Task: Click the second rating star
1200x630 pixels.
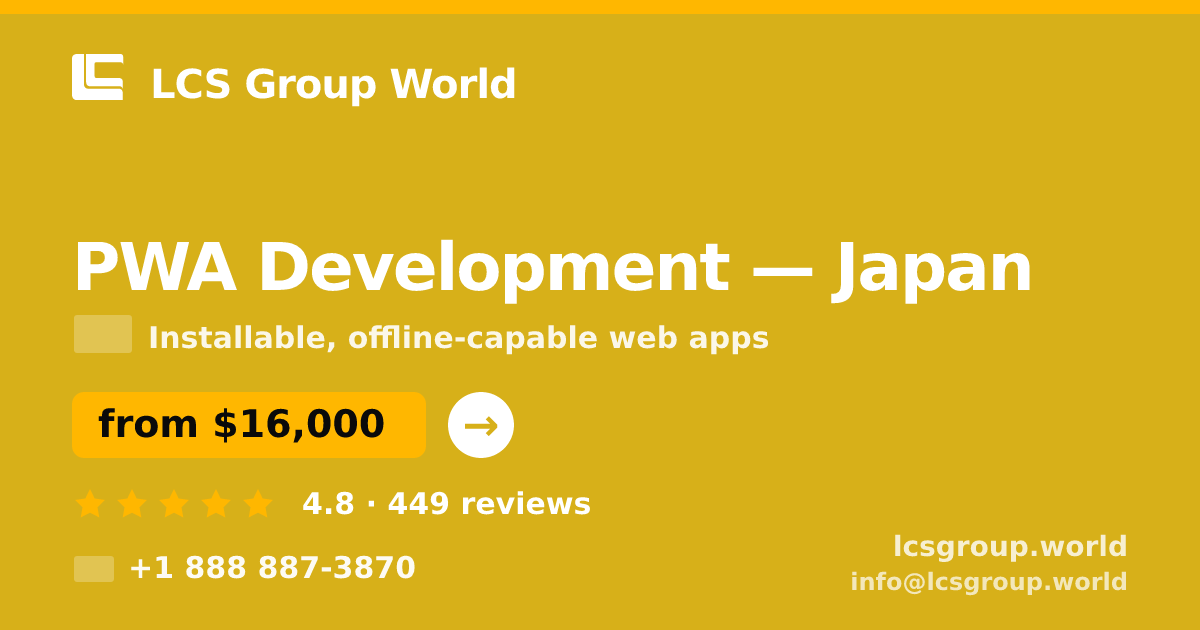Action: [132, 504]
